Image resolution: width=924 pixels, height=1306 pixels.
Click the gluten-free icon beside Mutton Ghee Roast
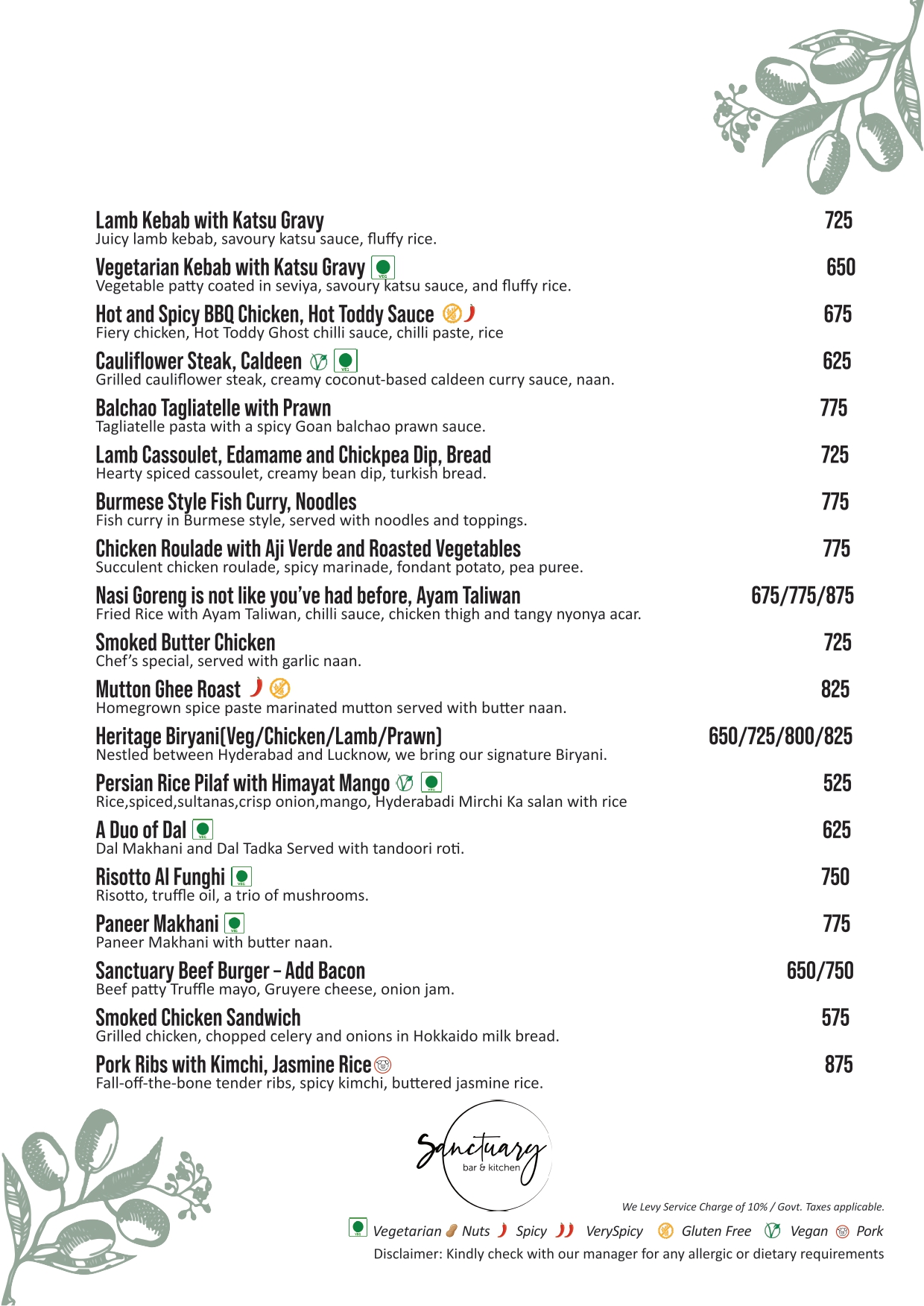tap(280, 688)
